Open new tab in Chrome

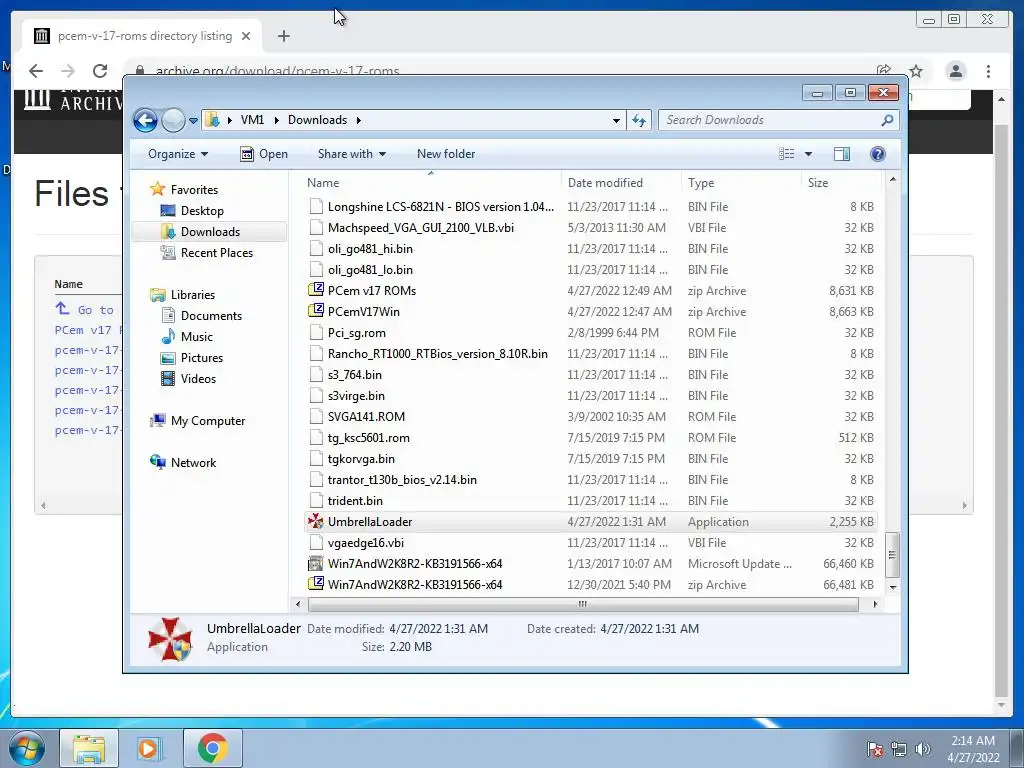283,36
